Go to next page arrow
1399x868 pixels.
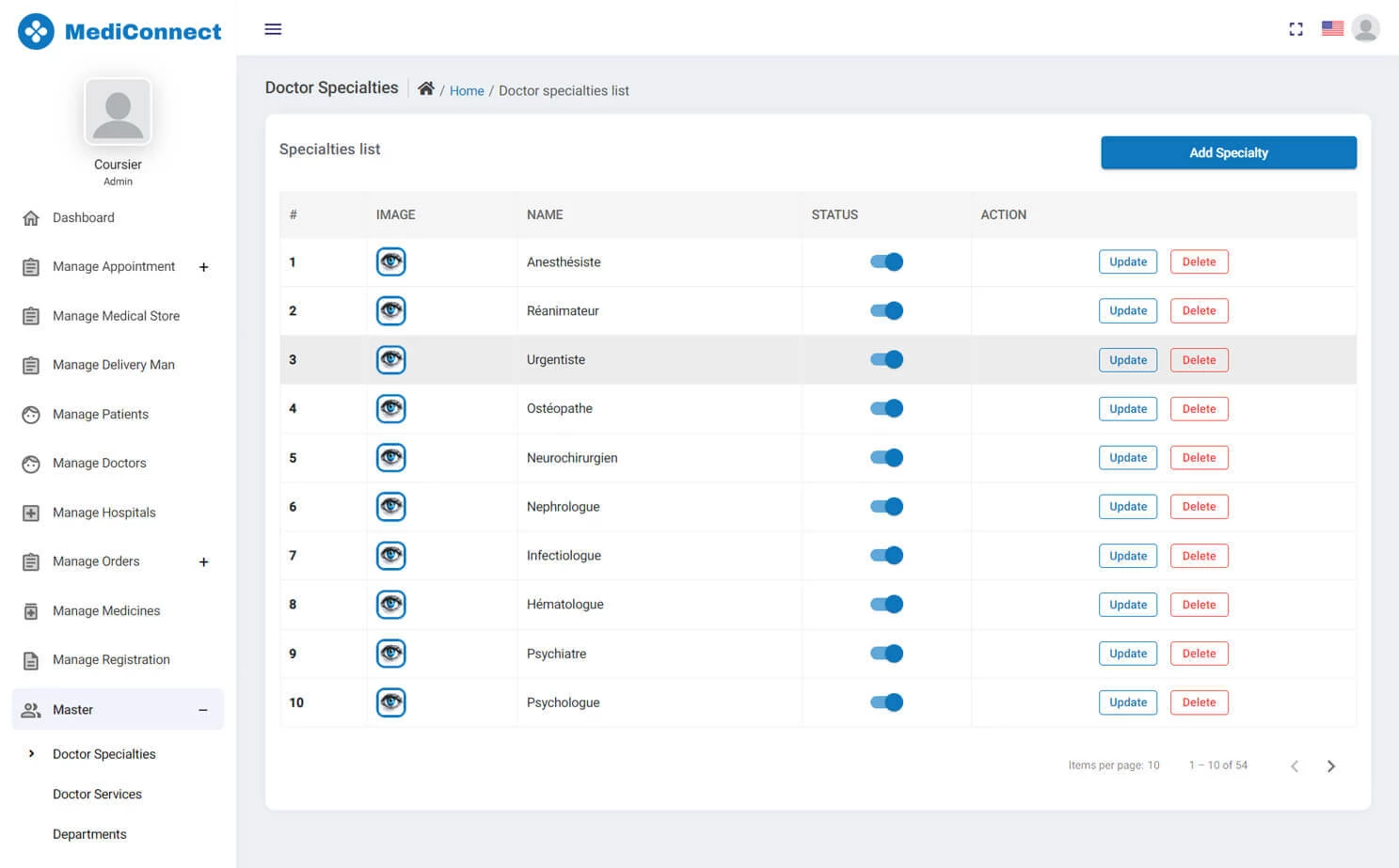click(1330, 765)
